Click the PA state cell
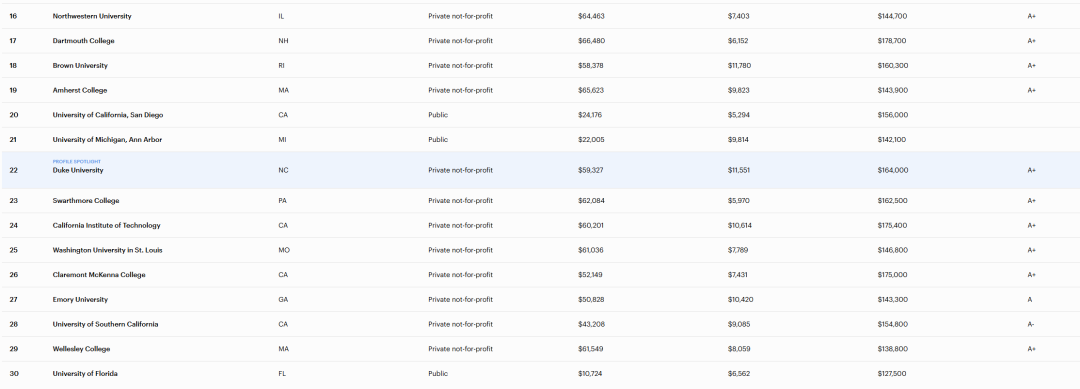The height and width of the screenshot is (389, 1080). (x=282, y=200)
